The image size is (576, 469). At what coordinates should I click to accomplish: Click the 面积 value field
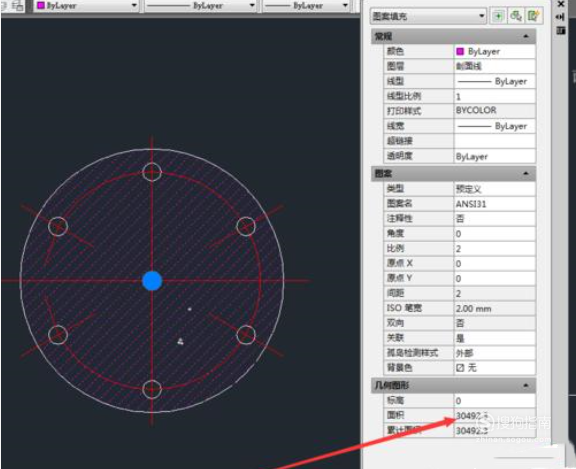click(x=494, y=416)
